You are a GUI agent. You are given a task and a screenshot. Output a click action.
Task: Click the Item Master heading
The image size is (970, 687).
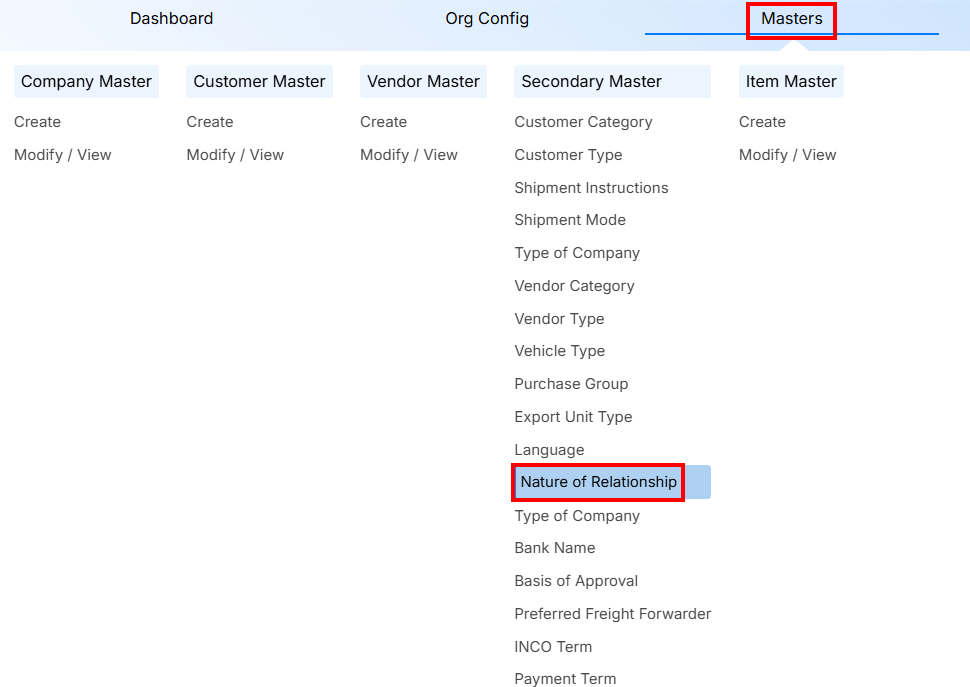coord(790,82)
